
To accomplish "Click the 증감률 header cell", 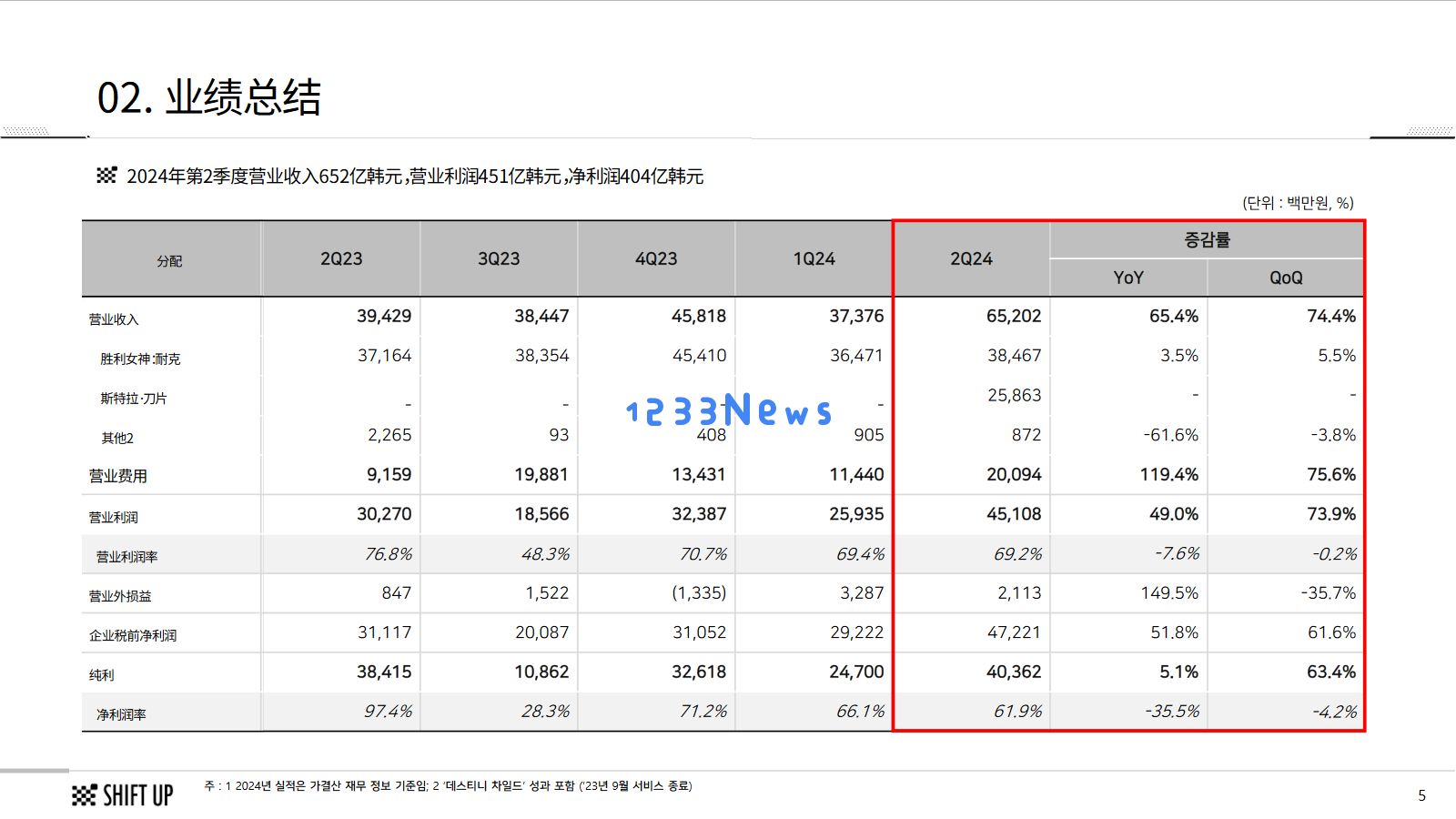I will pos(1207,240).
